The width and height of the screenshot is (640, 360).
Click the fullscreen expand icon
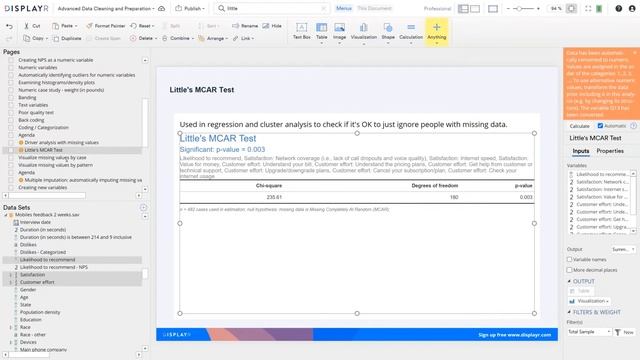pos(588,9)
